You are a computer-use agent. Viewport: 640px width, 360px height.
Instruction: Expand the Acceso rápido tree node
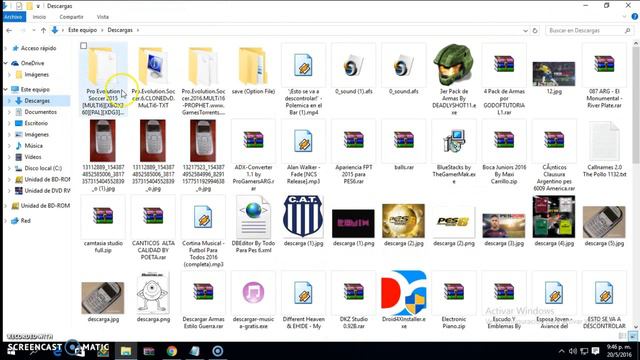[x=6, y=48]
